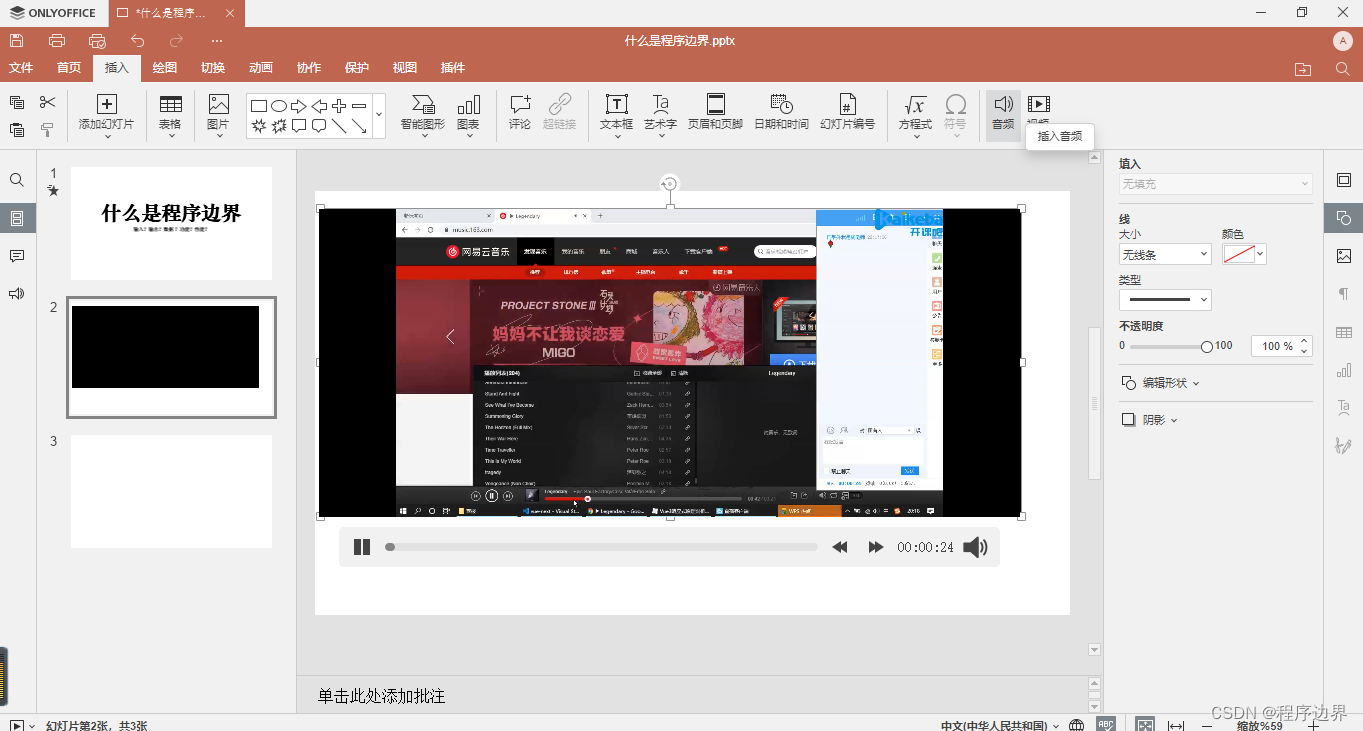The height and width of the screenshot is (731, 1363).
Task: Switch to the 协作 tab
Action: point(309,68)
